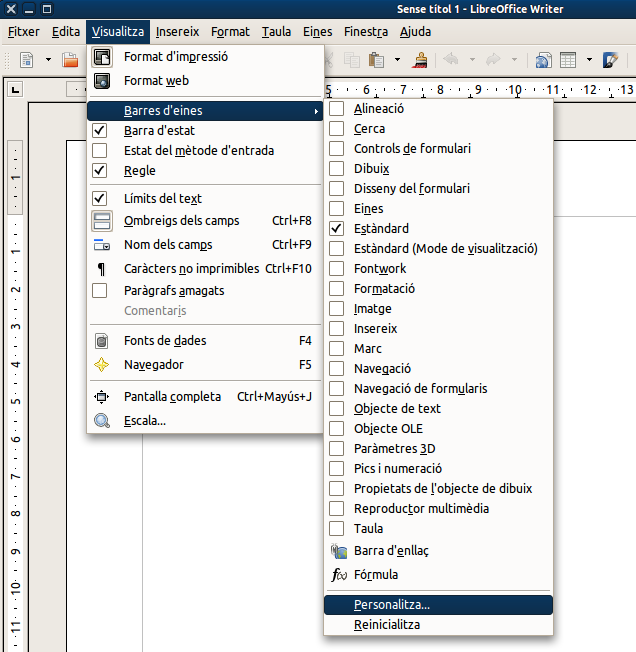This screenshot has width=636, height=652.
Task: Select the Format Paintbrush toolbar icon
Action: click(420, 60)
